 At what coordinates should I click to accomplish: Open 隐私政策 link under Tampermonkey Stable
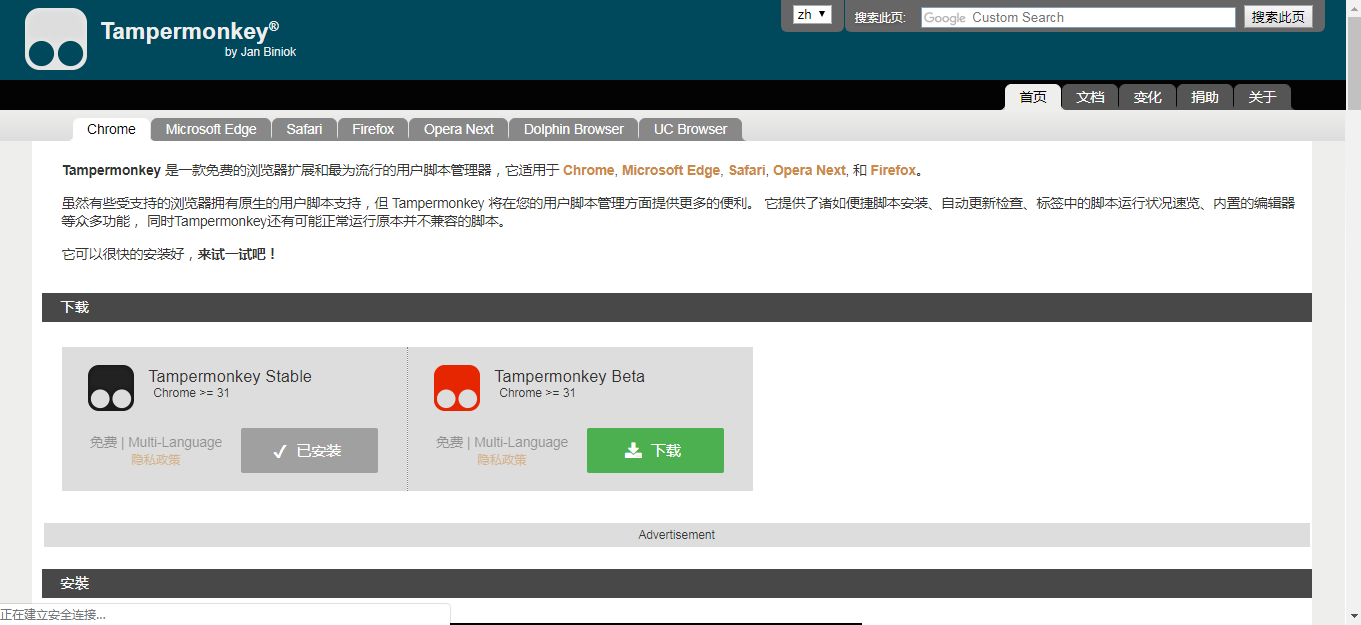tap(156, 460)
